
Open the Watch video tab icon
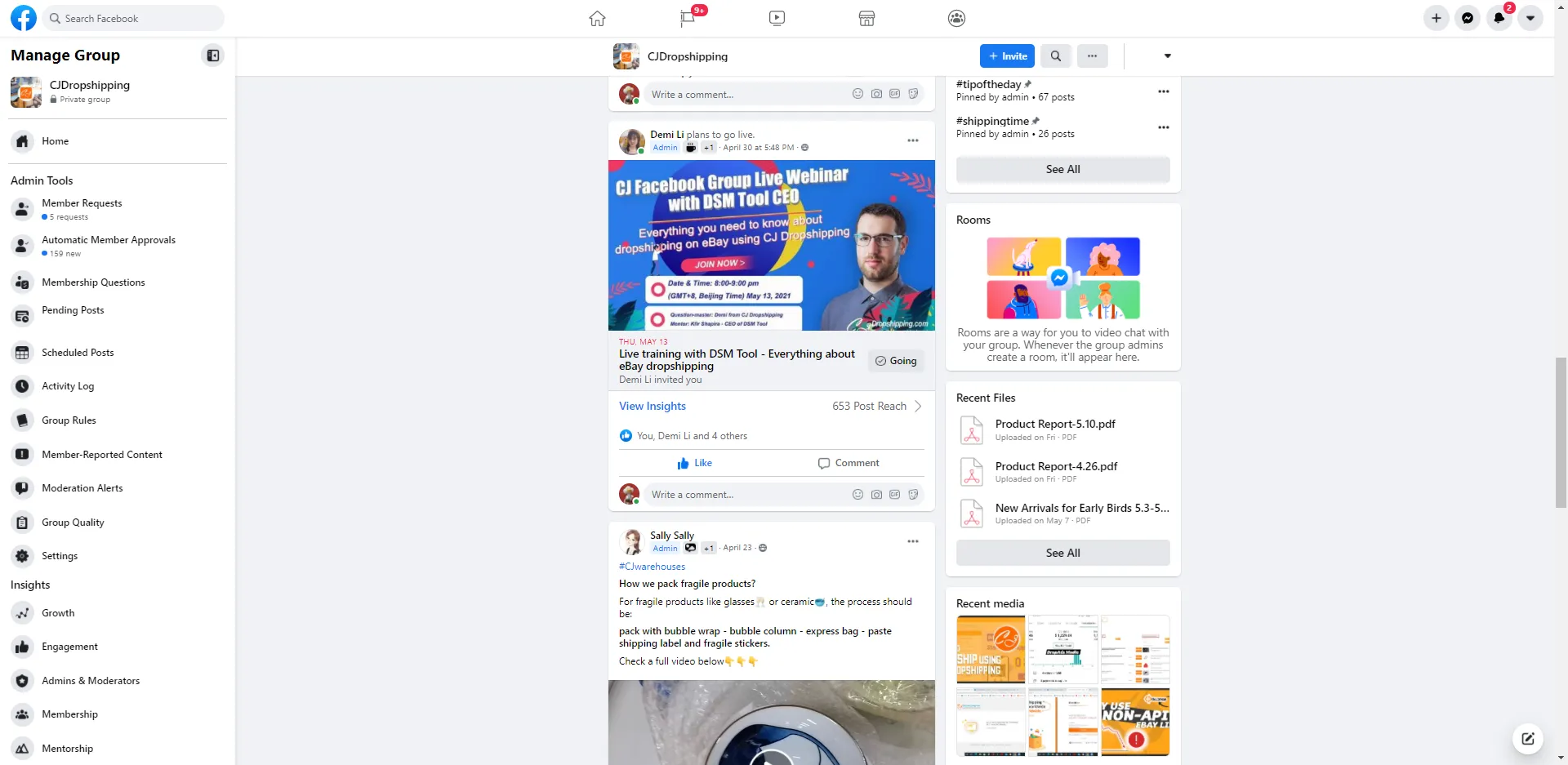pyautogui.click(x=777, y=18)
